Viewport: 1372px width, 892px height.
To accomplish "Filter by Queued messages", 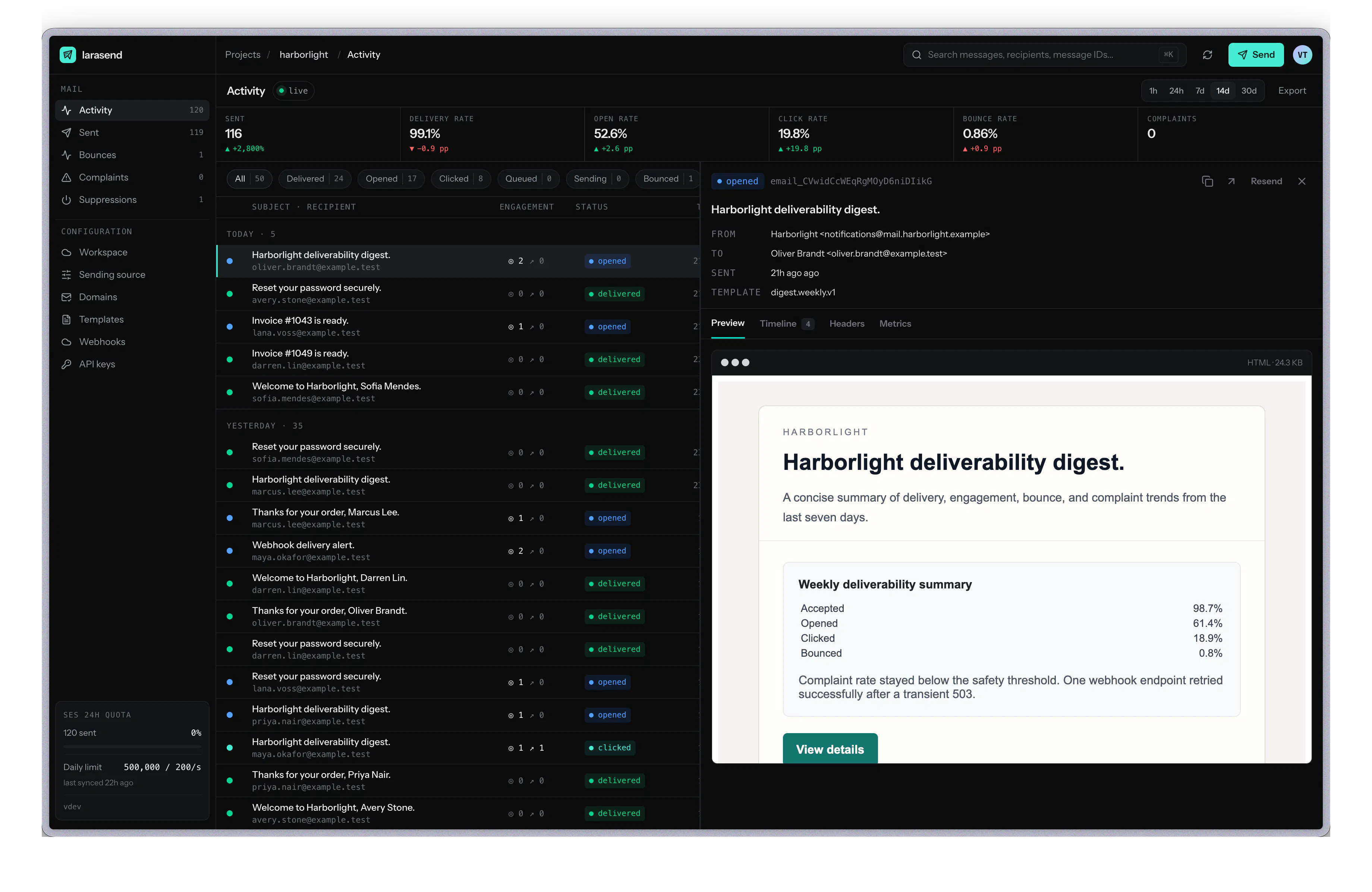I will point(528,179).
